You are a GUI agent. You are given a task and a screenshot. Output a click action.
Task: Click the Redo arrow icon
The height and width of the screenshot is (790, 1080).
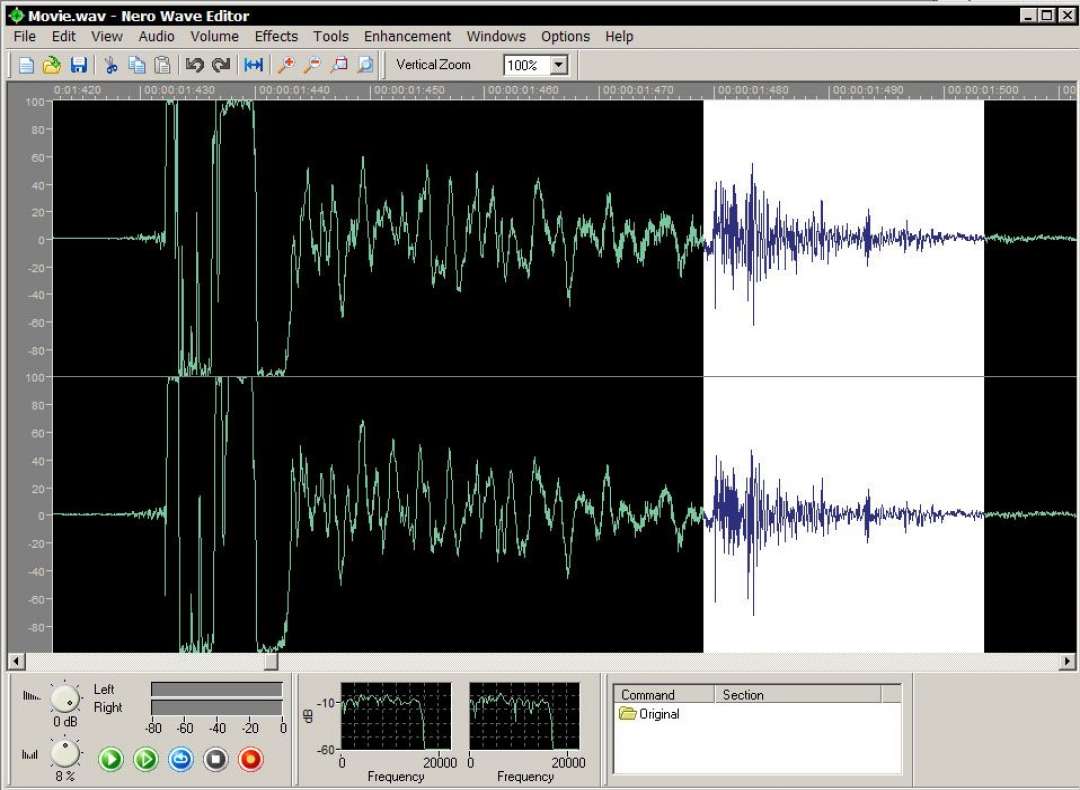point(221,65)
